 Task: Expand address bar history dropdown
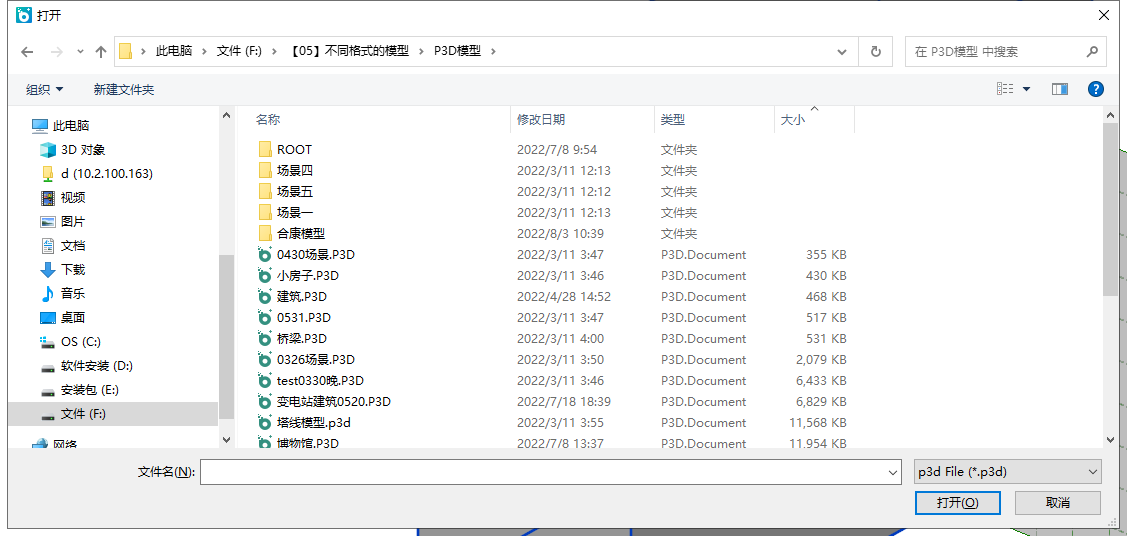click(x=842, y=52)
